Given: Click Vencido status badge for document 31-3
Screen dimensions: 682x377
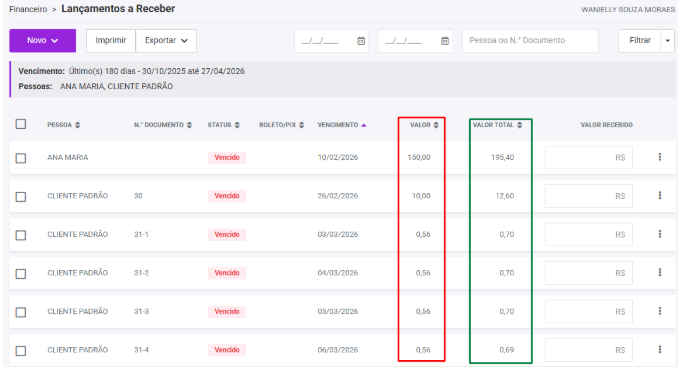Looking at the screenshot, I should pyautogui.click(x=227, y=311).
